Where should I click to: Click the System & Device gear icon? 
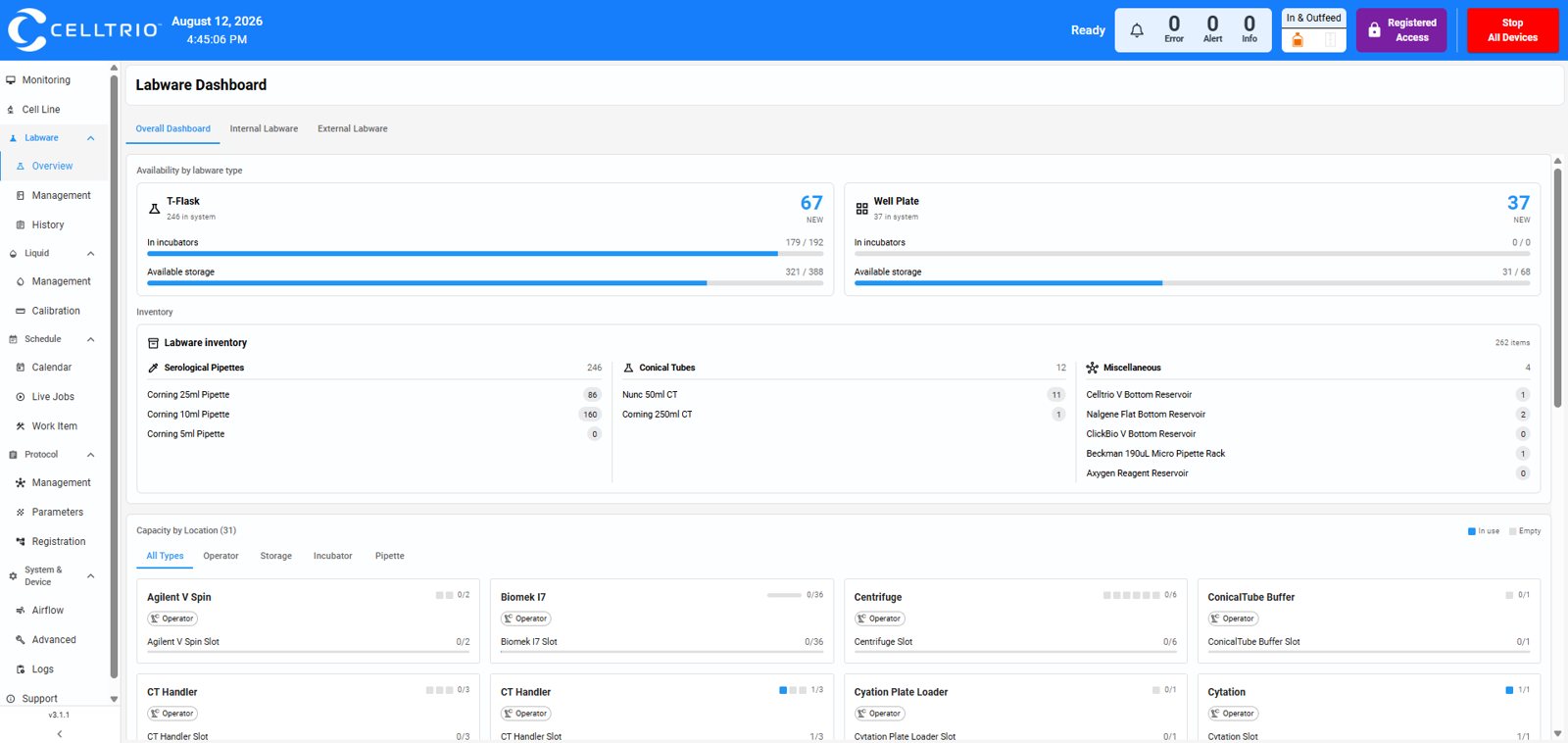(x=13, y=576)
